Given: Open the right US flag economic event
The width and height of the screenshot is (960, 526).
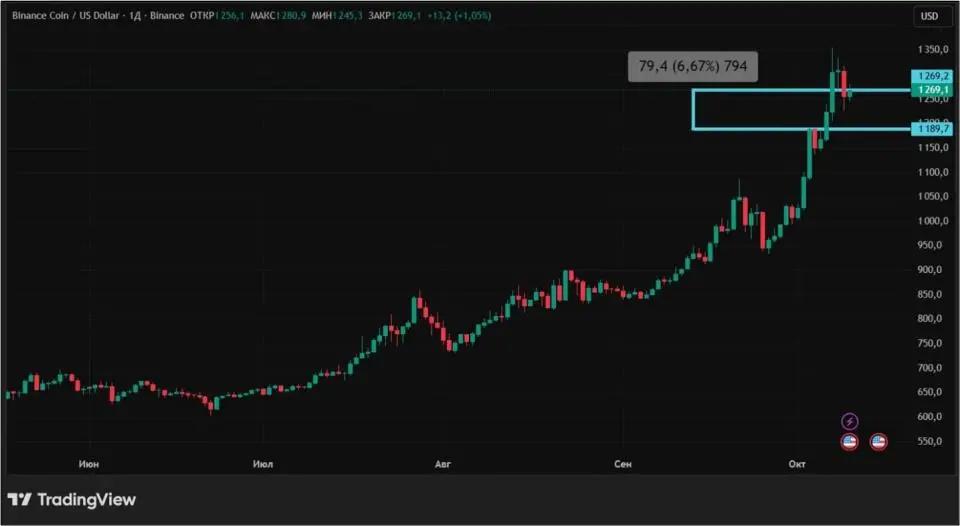Looking at the screenshot, I should point(879,441).
